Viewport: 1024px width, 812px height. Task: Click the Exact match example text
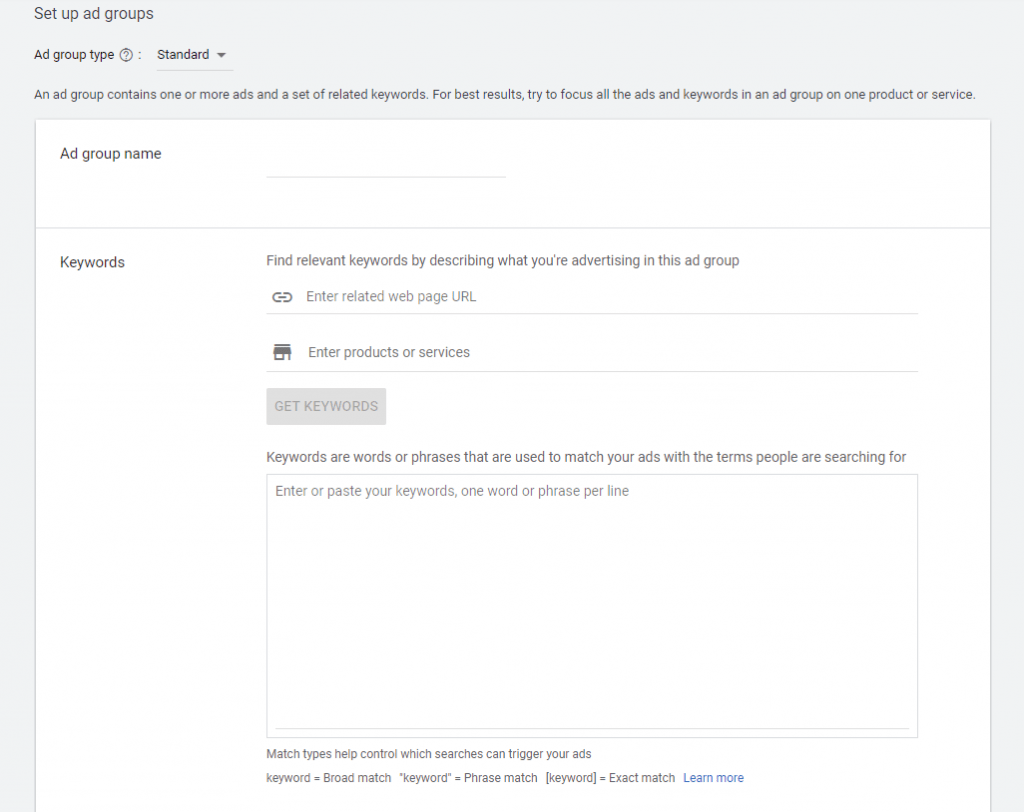[610, 778]
